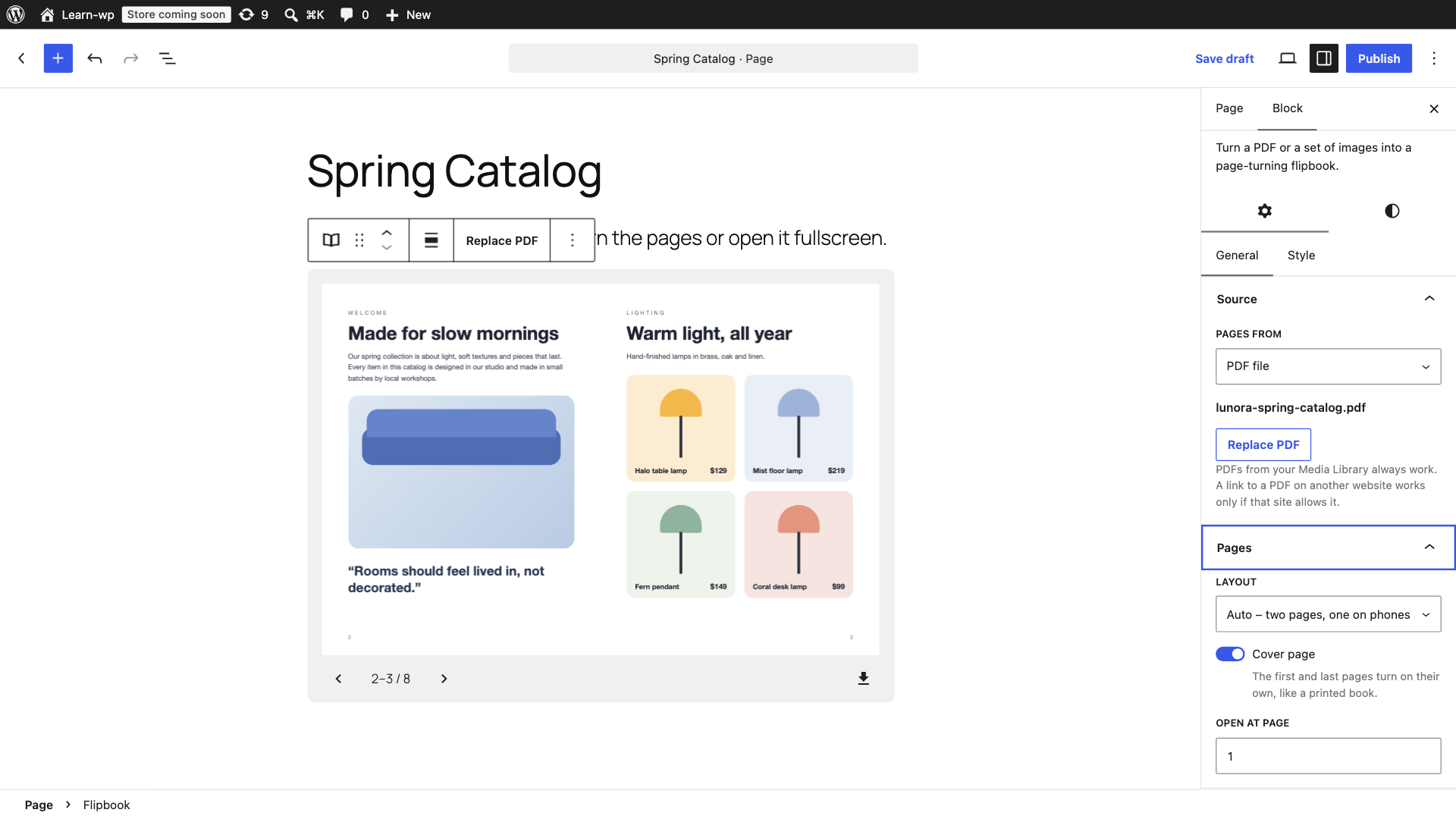Click the Fern pendant card
This screenshot has width=1456, height=819.
point(680,544)
